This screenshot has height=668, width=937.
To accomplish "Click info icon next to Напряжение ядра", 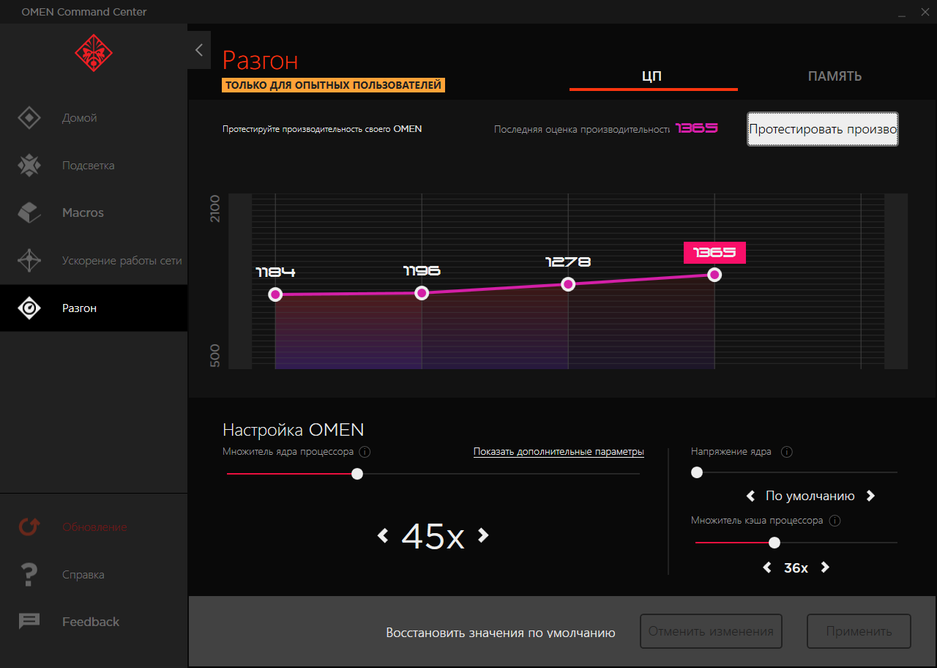I will tap(787, 452).
